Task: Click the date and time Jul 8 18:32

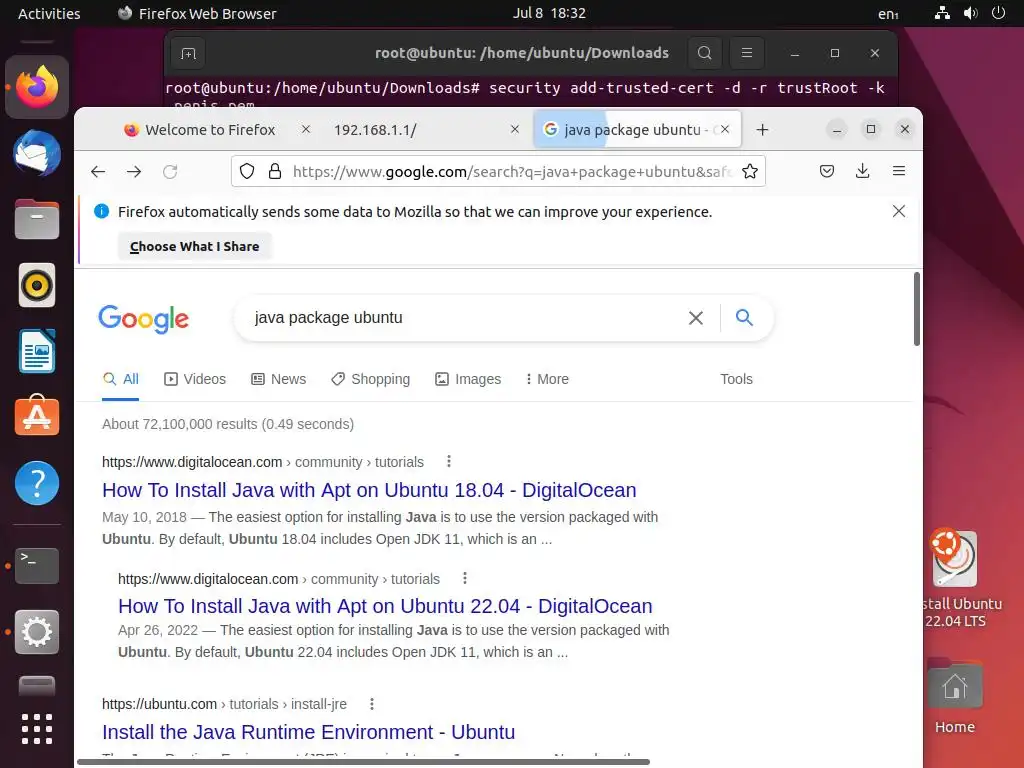Action: (x=549, y=13)
